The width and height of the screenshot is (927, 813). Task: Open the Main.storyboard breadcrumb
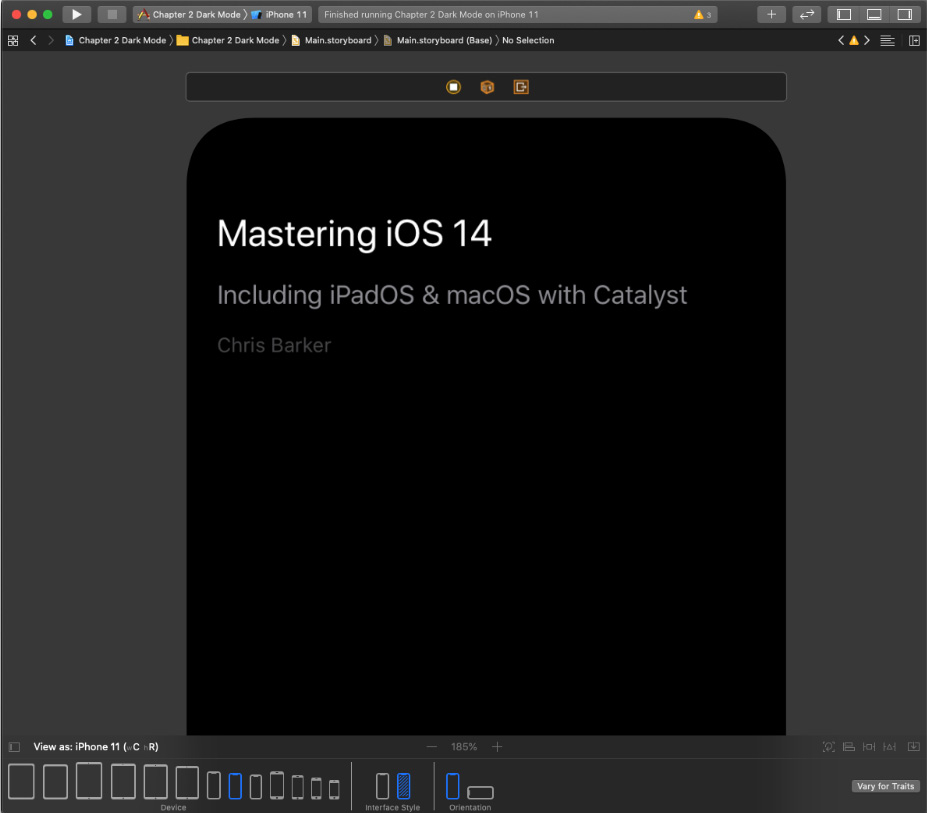(x=332, y=40)
